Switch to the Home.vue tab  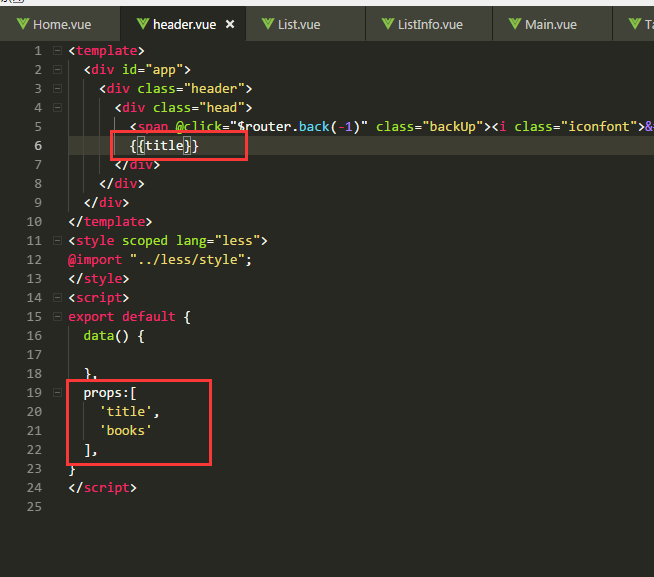click(60, 24)
